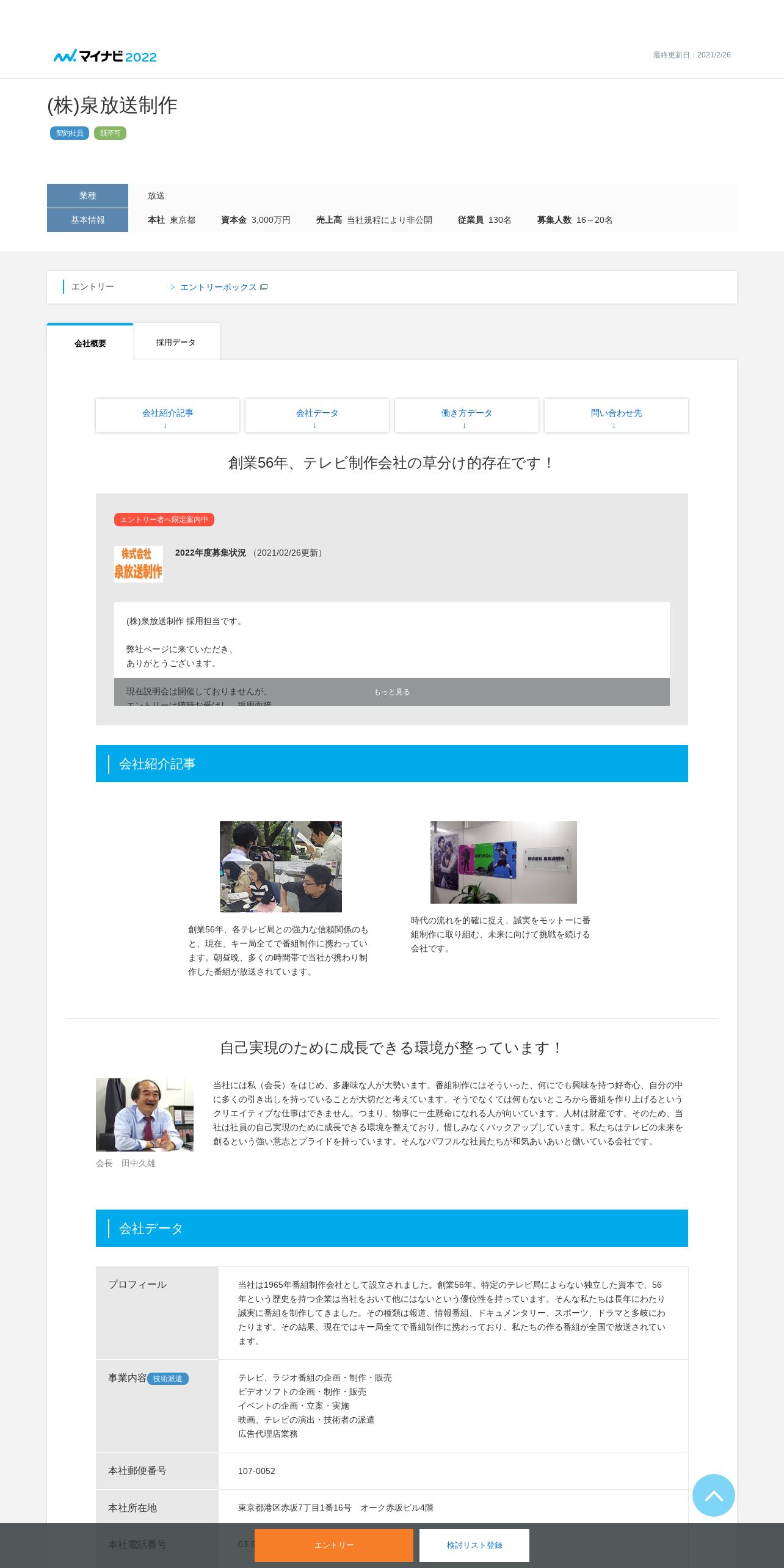Screen dimensions: 784x1568
Task: Open the エントリーボックス link
Action: [x=218, y=287]
